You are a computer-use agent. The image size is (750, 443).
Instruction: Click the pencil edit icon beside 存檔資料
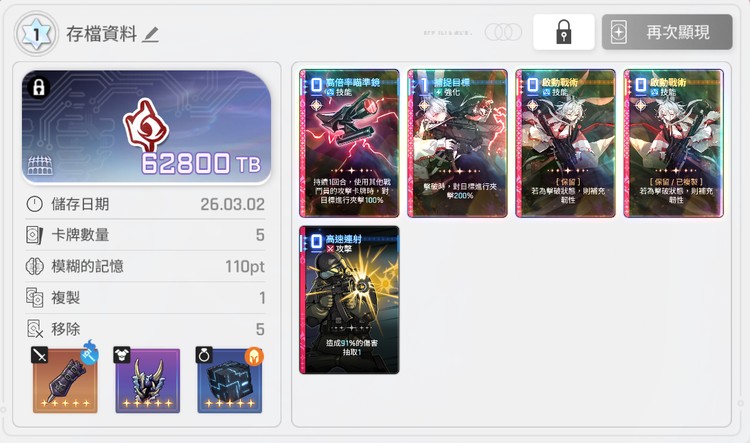[150, 34]
